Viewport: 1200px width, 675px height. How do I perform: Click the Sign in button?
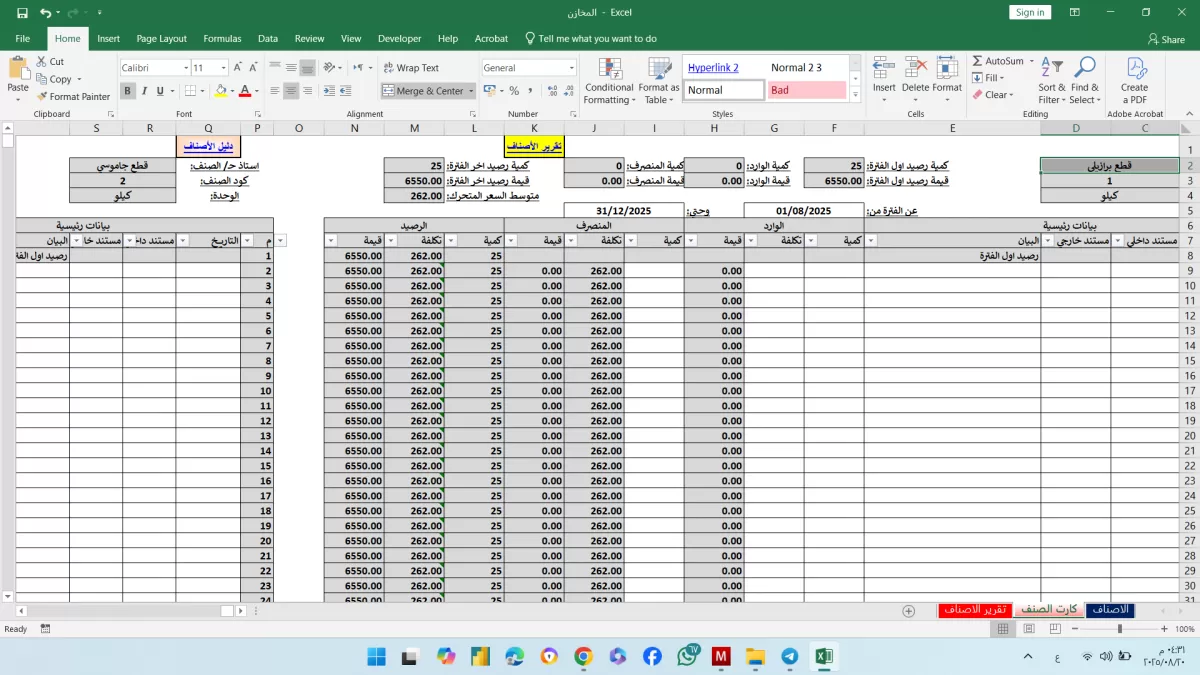(x=1029, y=13)
